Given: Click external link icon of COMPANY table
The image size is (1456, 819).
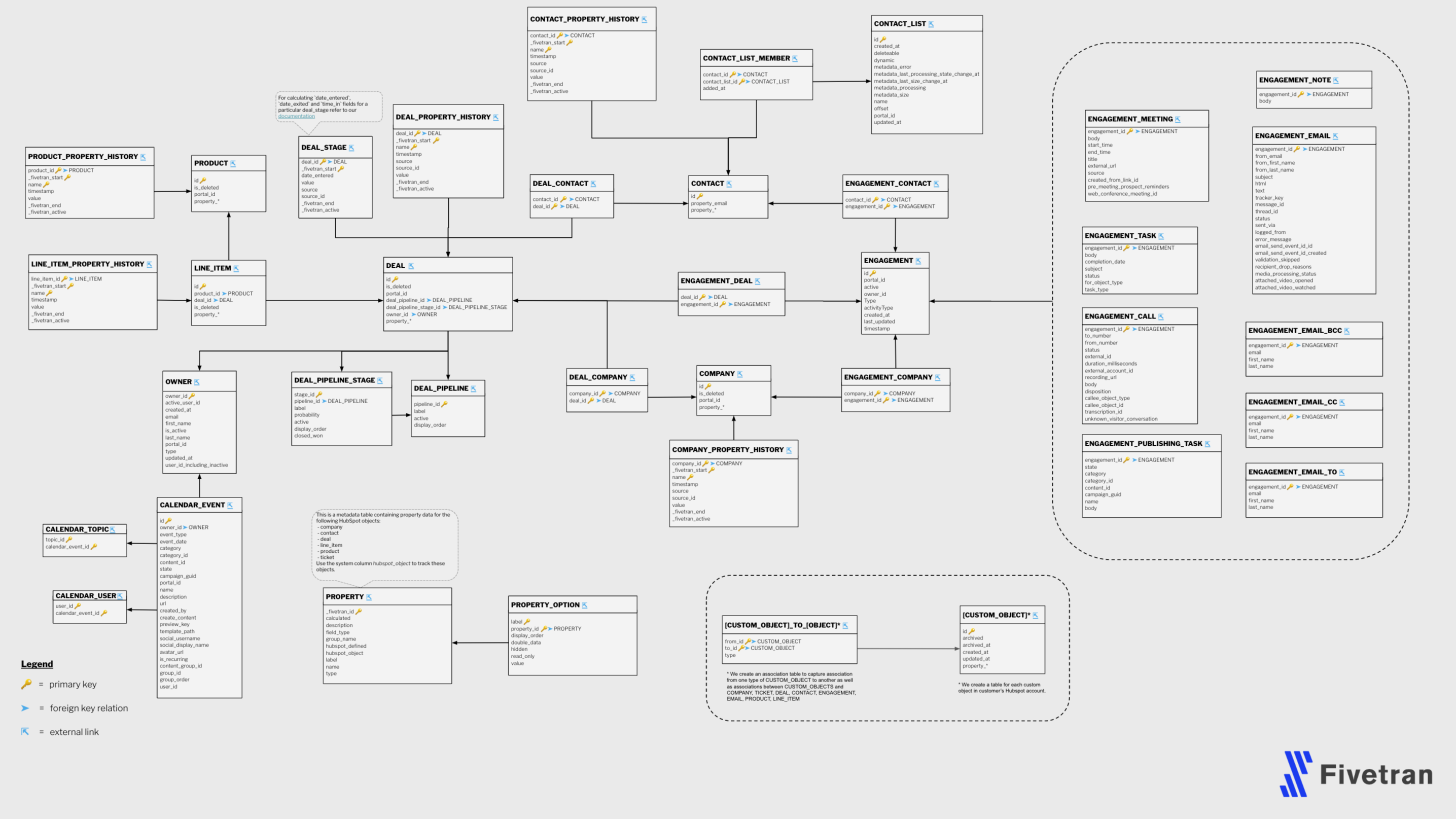Looking at the screenshot, I should pos(739,374).
